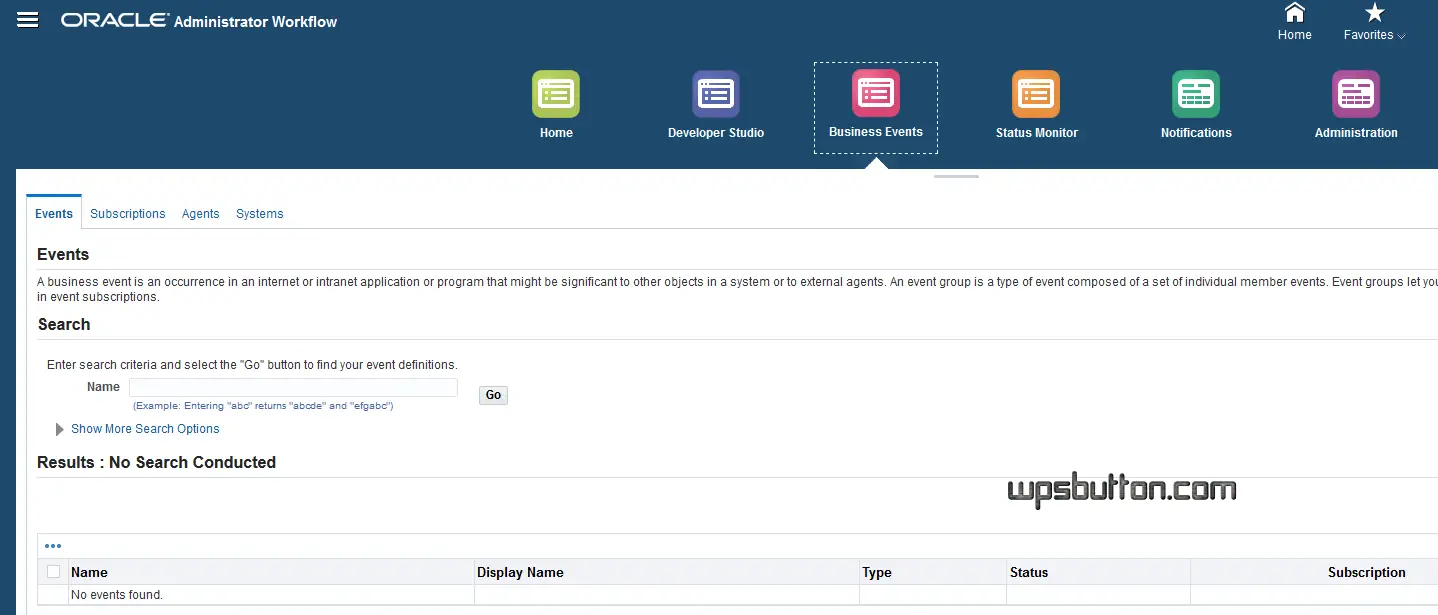This screenshot has width=1438, height=615.
Task: Select the Business Events icon
Action: click(x=876, y=93)
